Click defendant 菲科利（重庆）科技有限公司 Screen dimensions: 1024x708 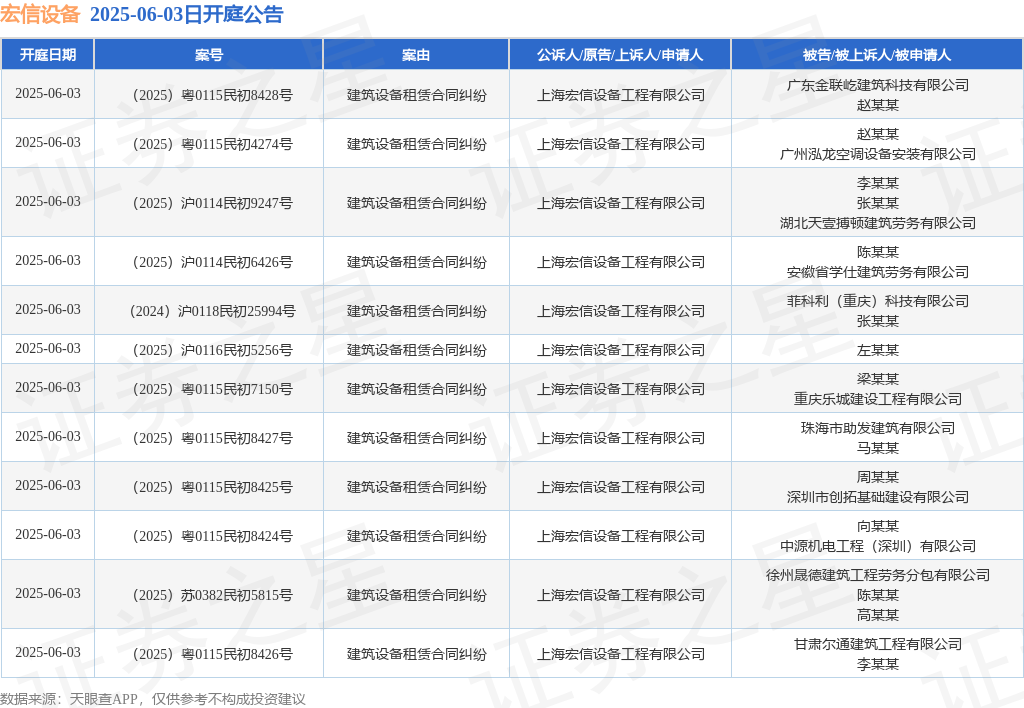pos(877,301)
